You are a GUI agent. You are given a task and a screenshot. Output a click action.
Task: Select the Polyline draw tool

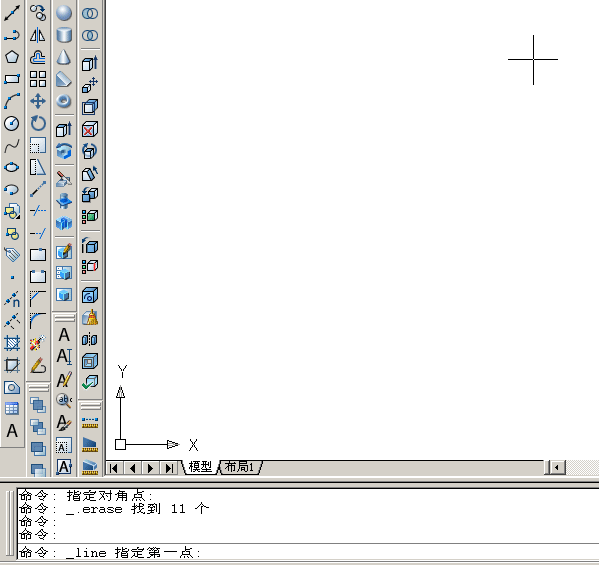12,35
